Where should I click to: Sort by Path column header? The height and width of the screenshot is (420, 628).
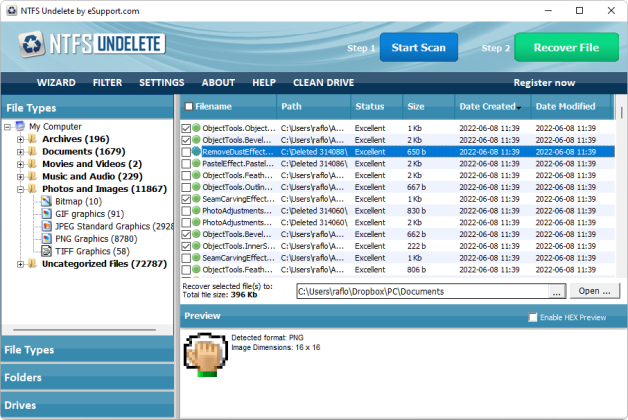click(314, 107)
